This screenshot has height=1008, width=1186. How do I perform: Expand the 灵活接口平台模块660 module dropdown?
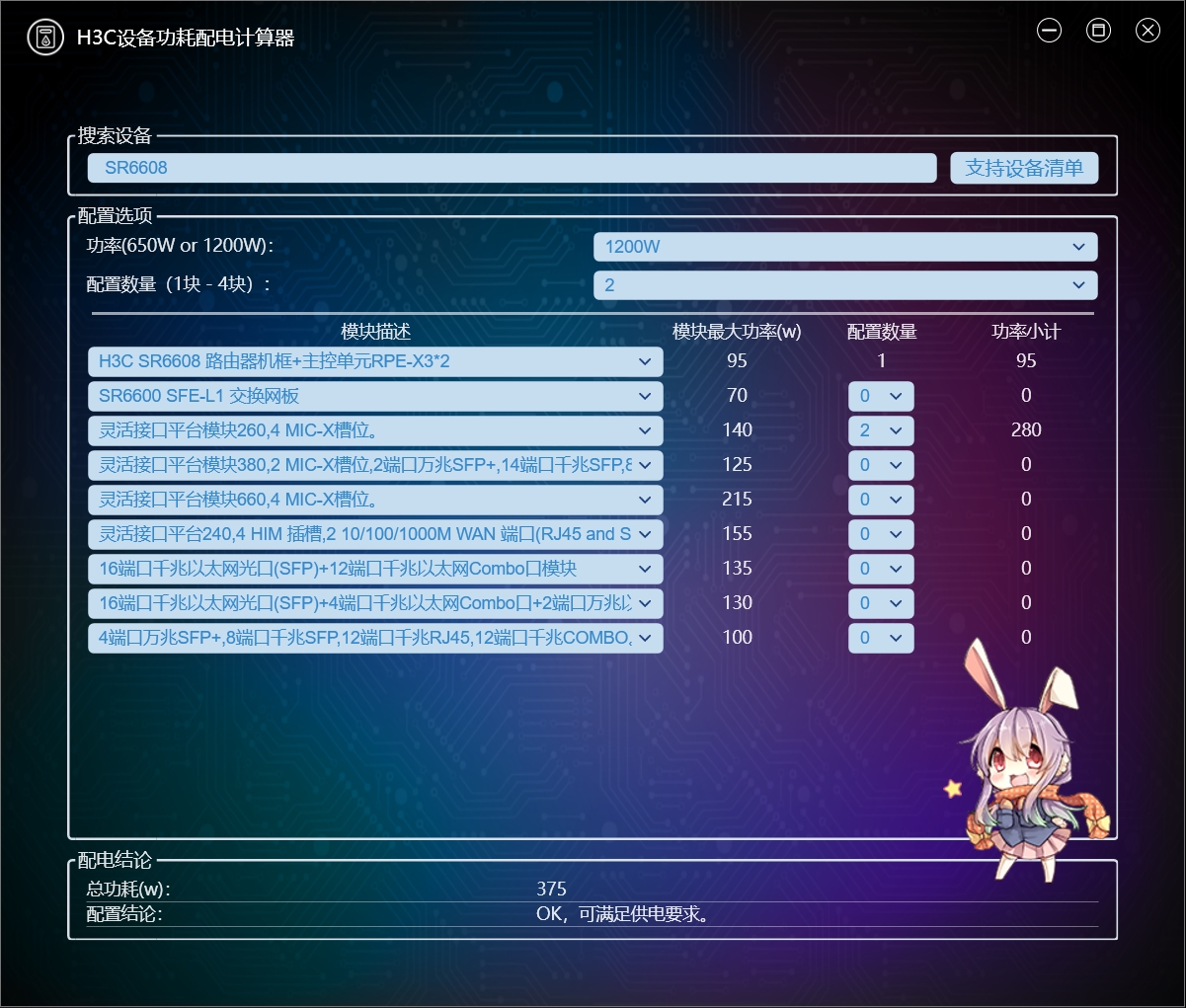tap(375, 500)
